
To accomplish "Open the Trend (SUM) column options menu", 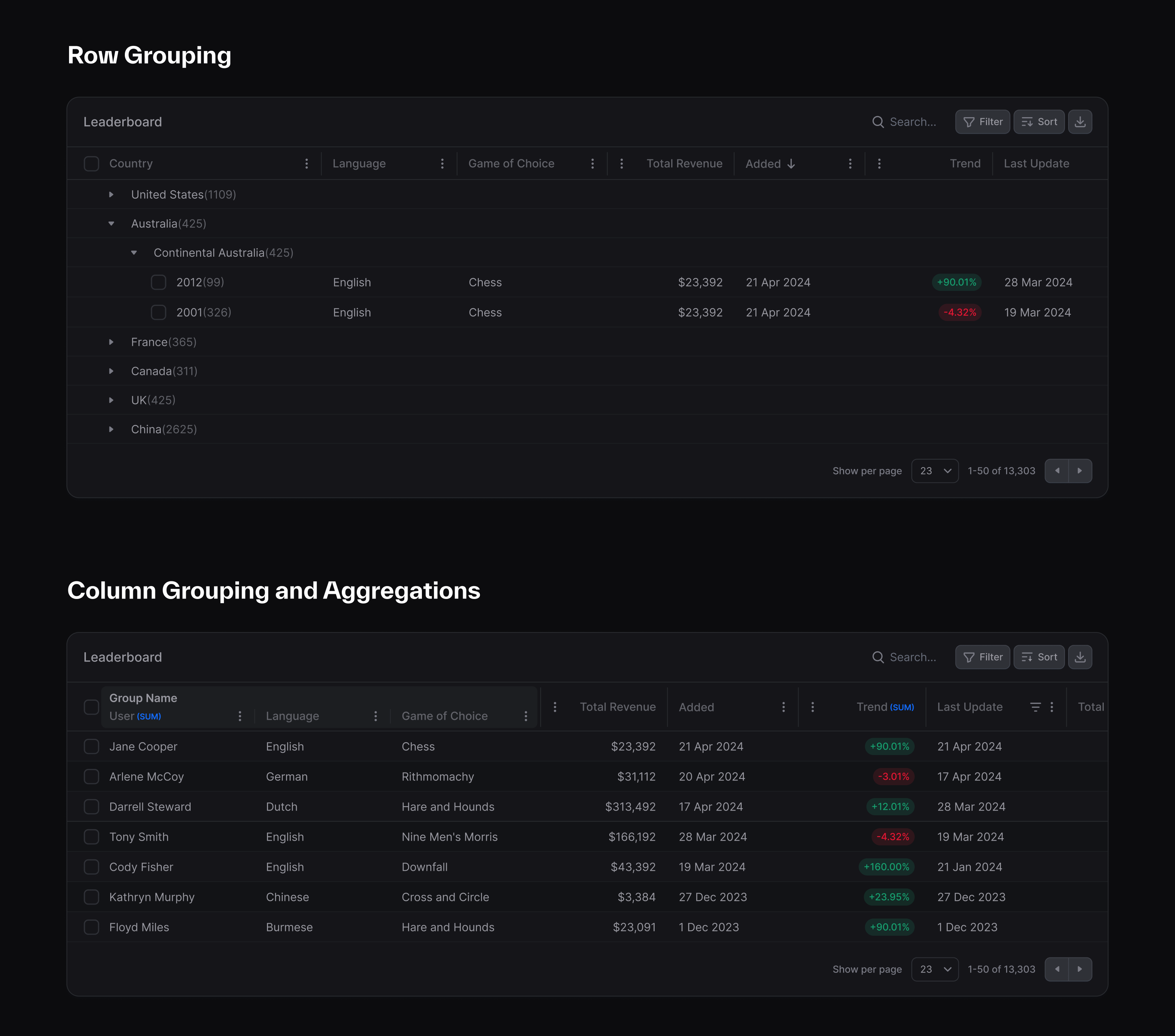I will click(812, 707).
